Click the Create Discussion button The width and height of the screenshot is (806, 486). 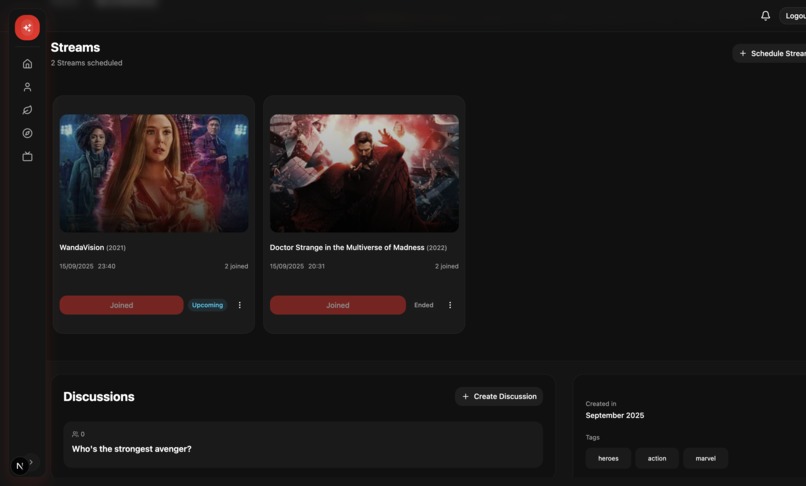499,397
